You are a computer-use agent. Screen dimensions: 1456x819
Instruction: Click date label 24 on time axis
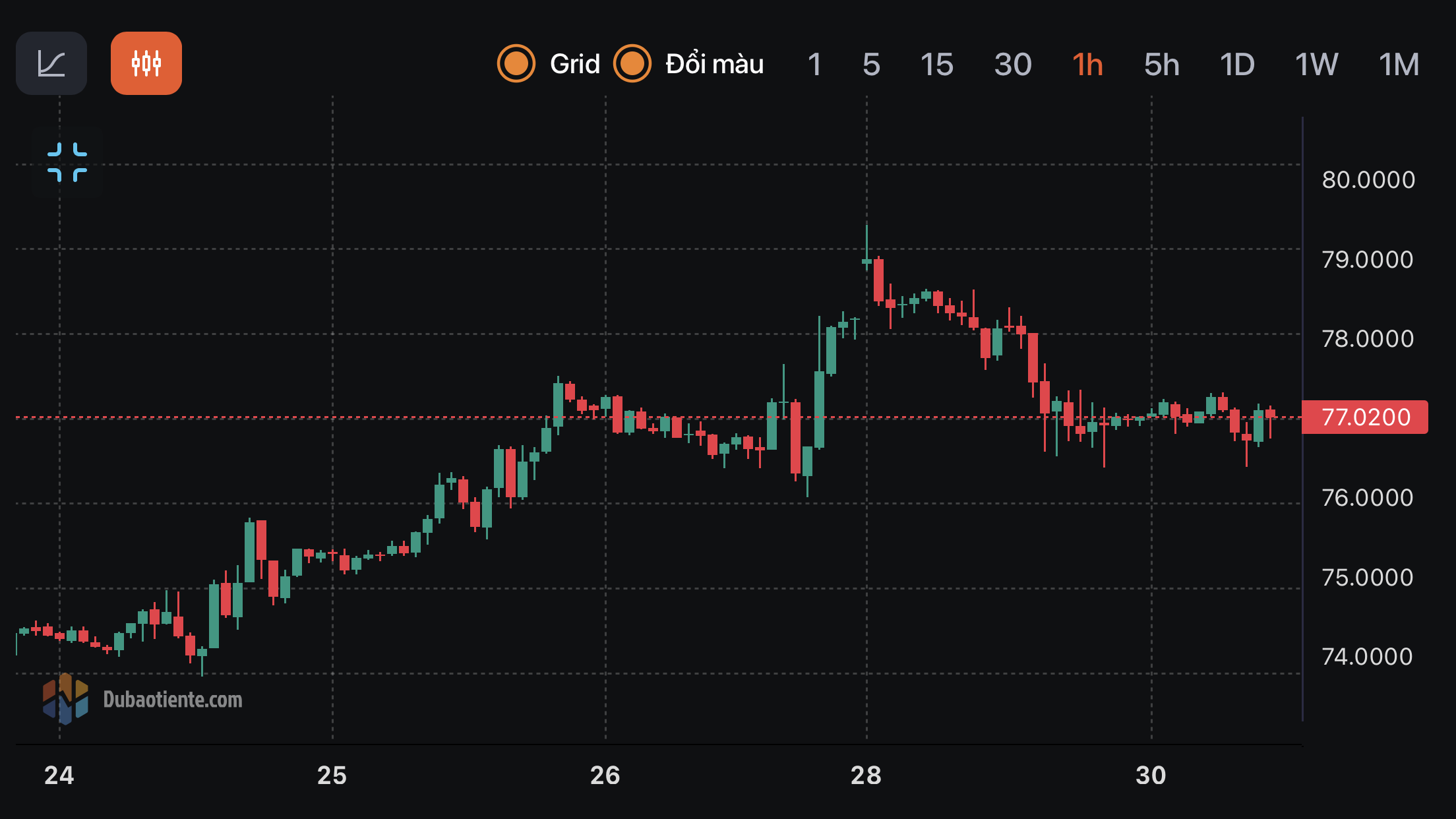59,775
